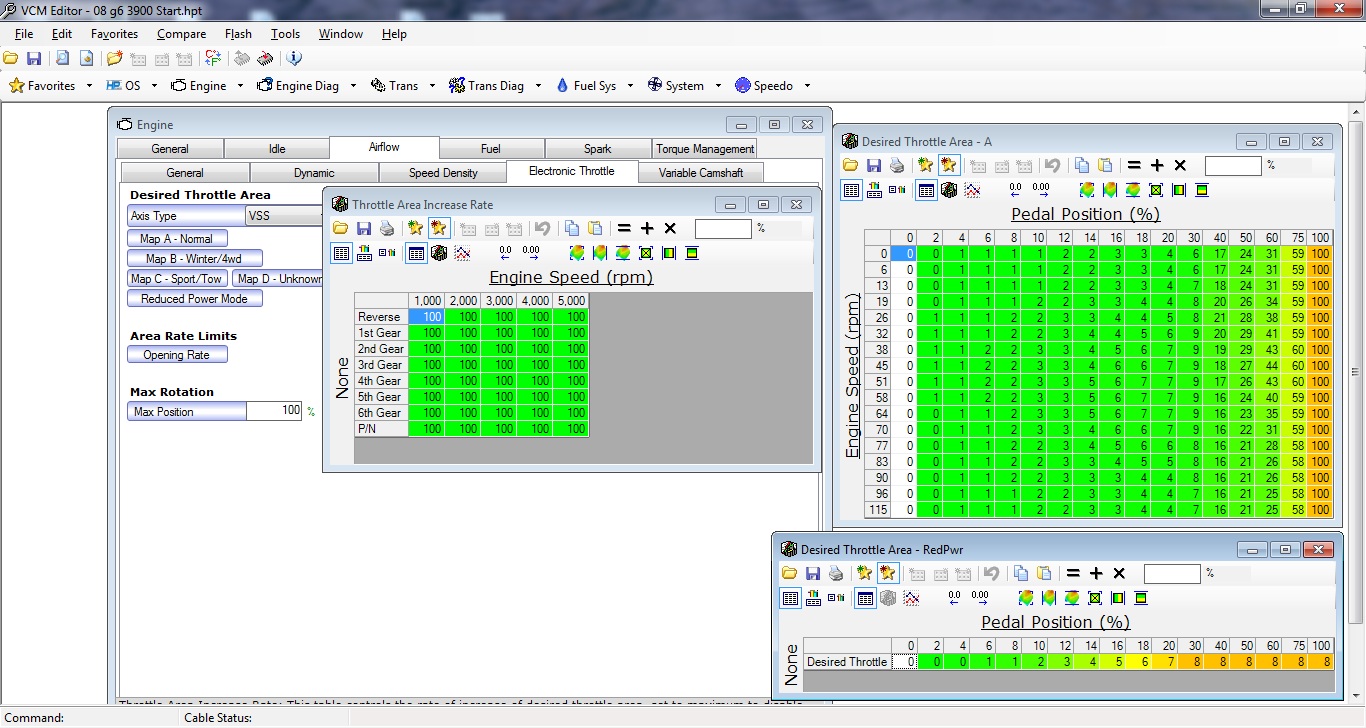Viewport: 1366px width, 728px height.
Task: Click the equals icon in Throttle Area Increase Rate
Action: 624,229
